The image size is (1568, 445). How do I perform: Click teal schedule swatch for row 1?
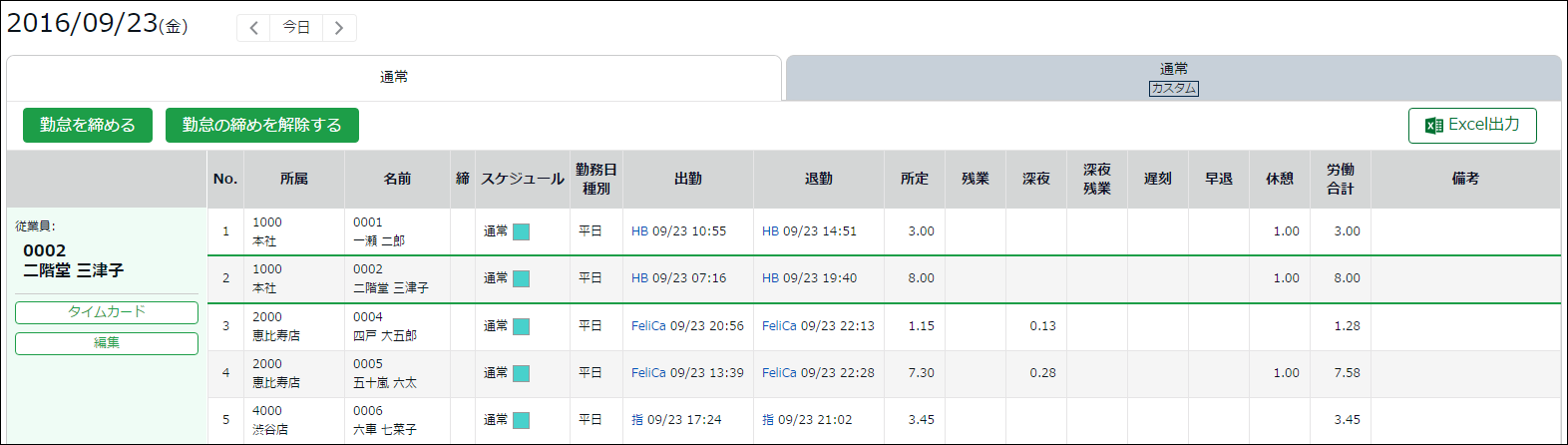click(521, 231)
